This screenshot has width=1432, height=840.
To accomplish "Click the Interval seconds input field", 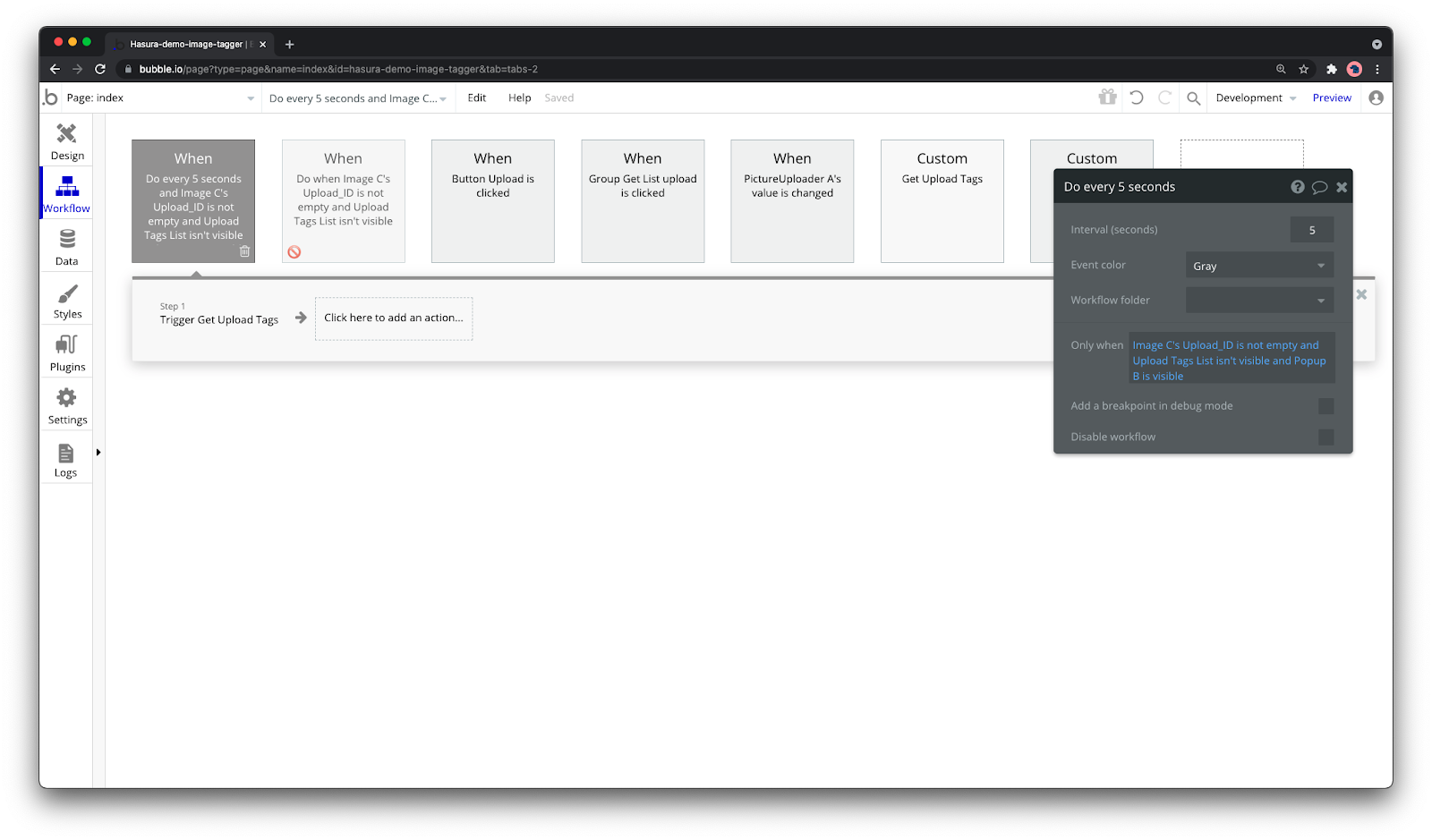I will point(1312,230).
